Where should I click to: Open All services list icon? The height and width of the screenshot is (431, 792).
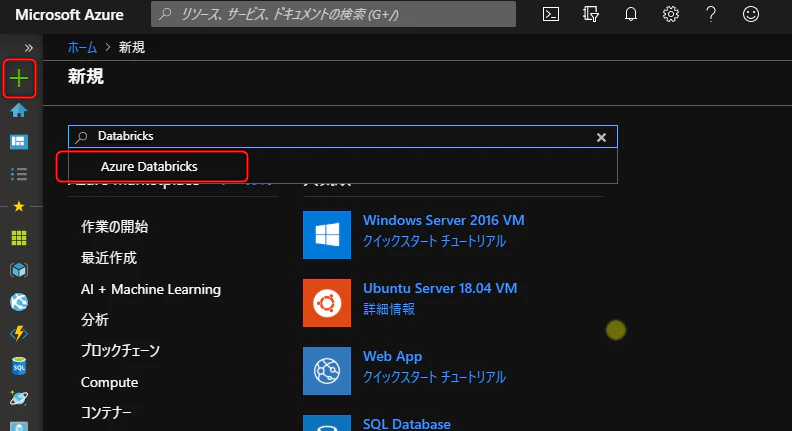[x=18, y=174]
